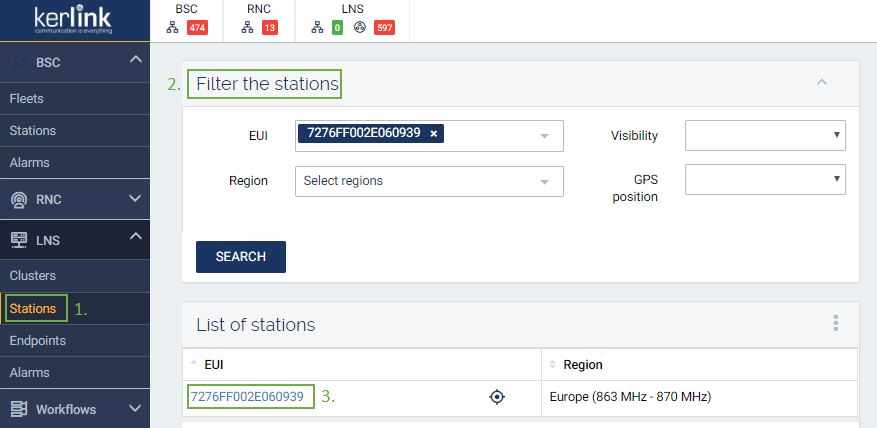The width and height of the screenshot is (877, 428).
Task: Click the green 0 LNS status badge
Action: point(338,27)
